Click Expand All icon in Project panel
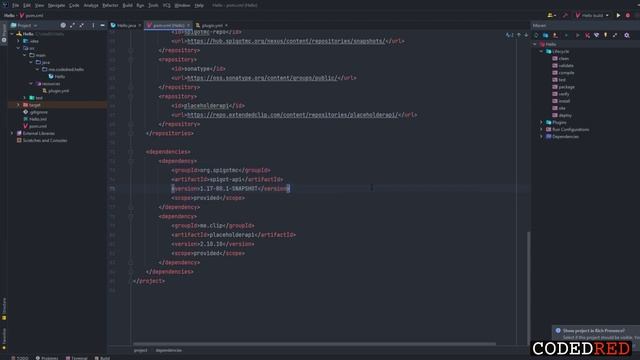Image resolution: width=640 pixels, height=360 pixels. click(72, 25)
